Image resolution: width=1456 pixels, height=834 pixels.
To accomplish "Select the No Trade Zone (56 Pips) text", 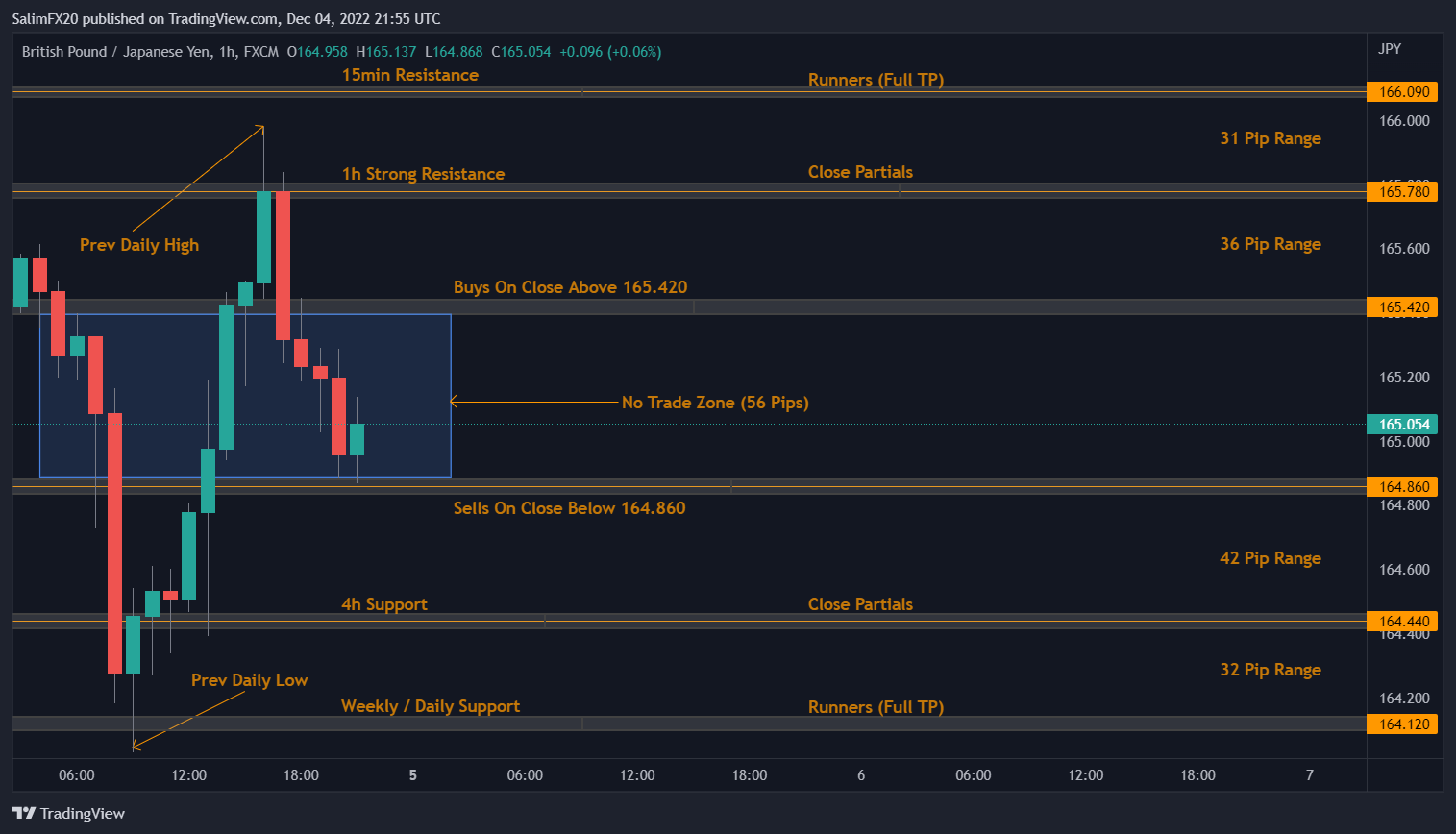I will coord(715,403).
